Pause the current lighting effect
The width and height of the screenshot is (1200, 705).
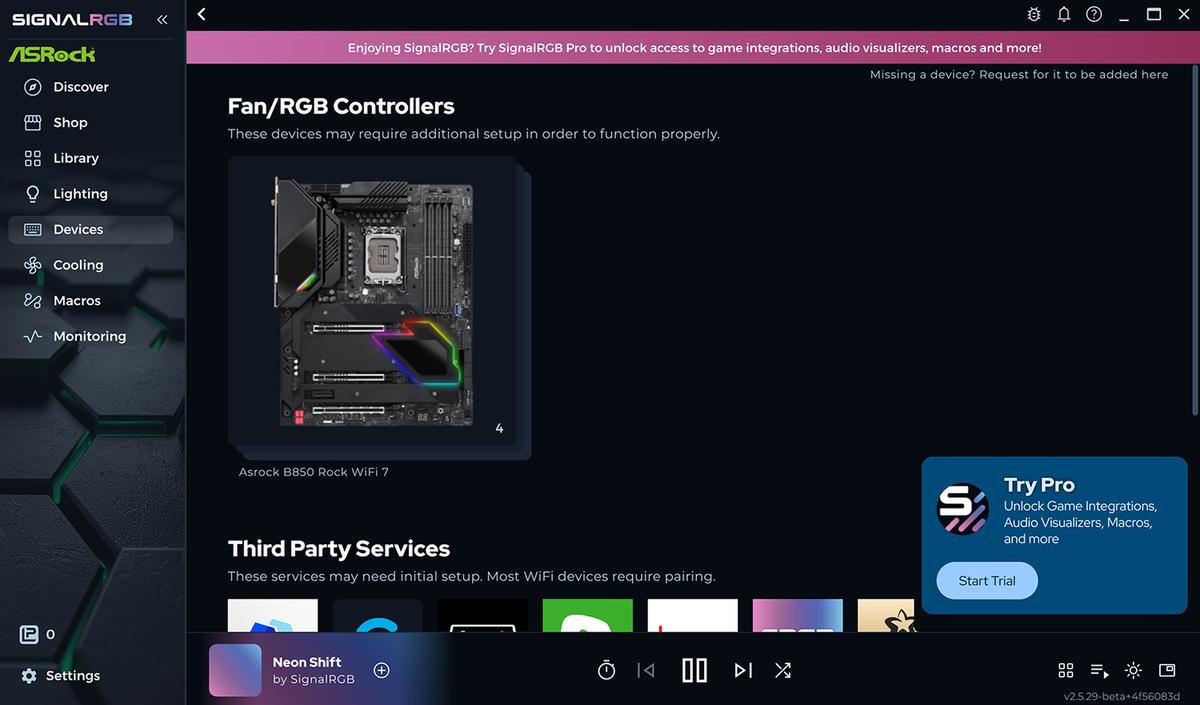694,670
